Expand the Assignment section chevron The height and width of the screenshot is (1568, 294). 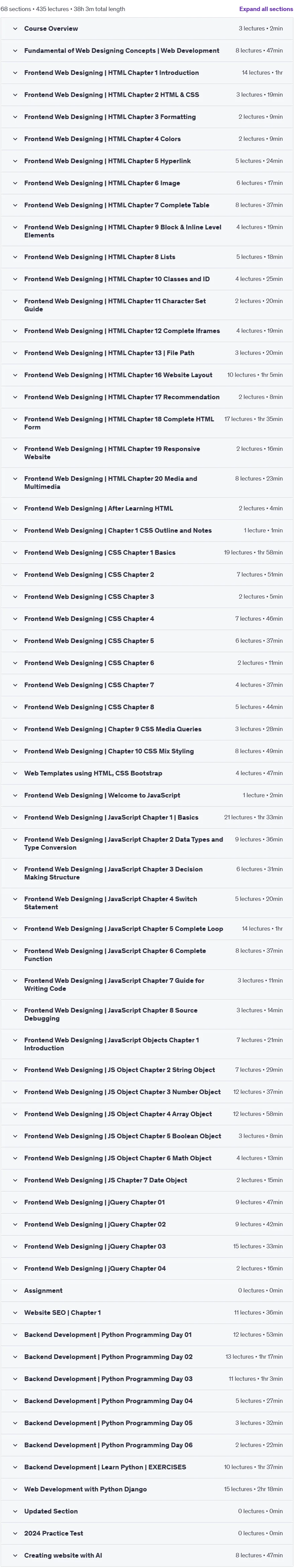pyautogui.click(x=15, y=1290)
